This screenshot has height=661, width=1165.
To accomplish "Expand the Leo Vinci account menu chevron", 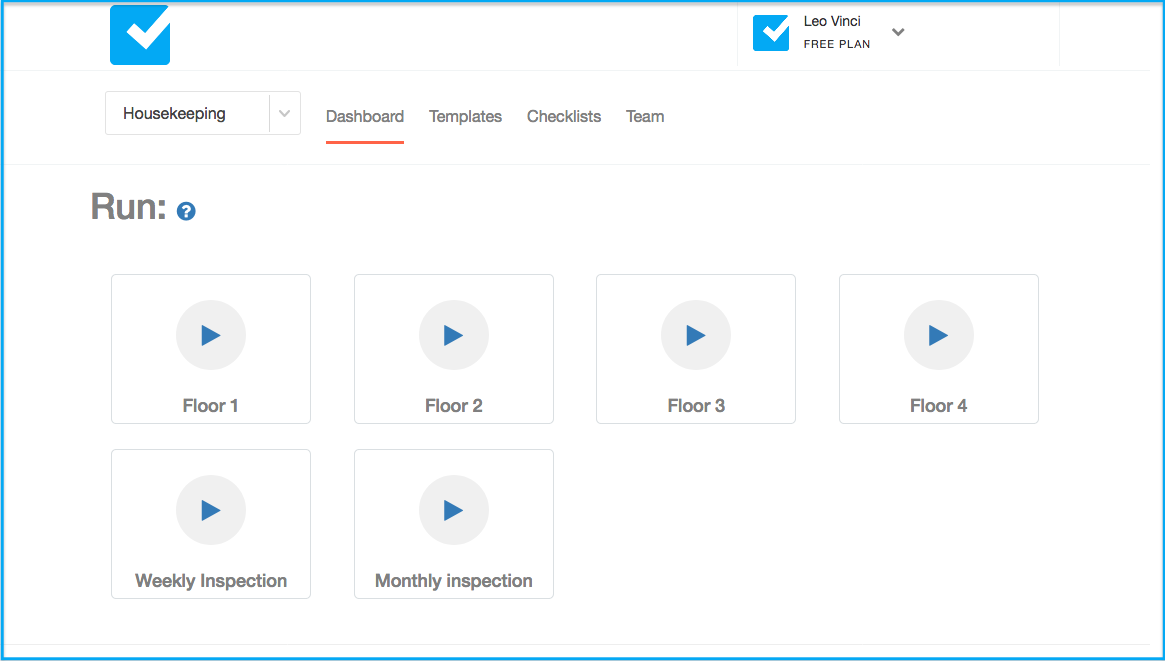I will coord(898,32).
